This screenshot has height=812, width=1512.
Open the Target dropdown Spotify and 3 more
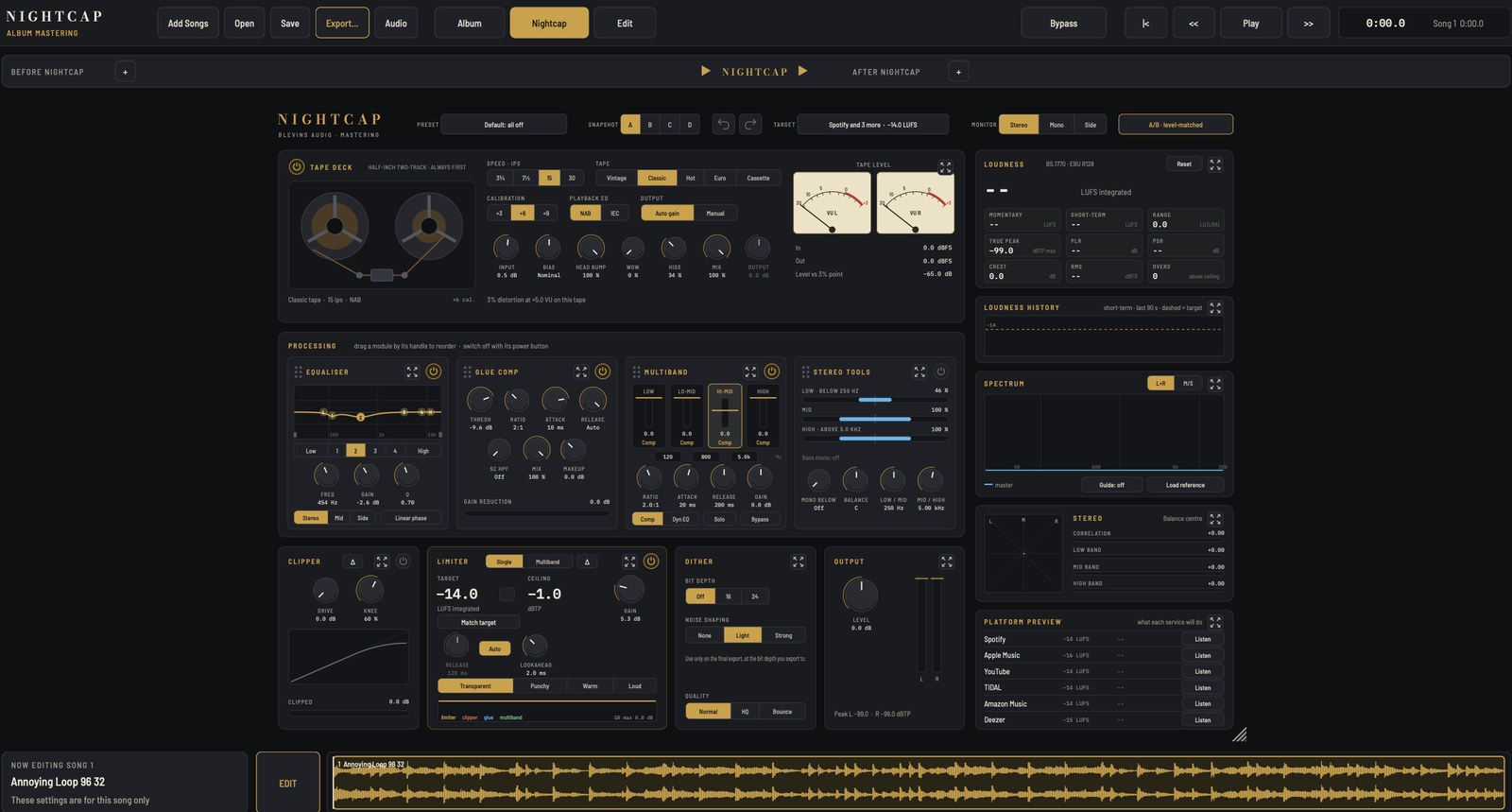872,125
